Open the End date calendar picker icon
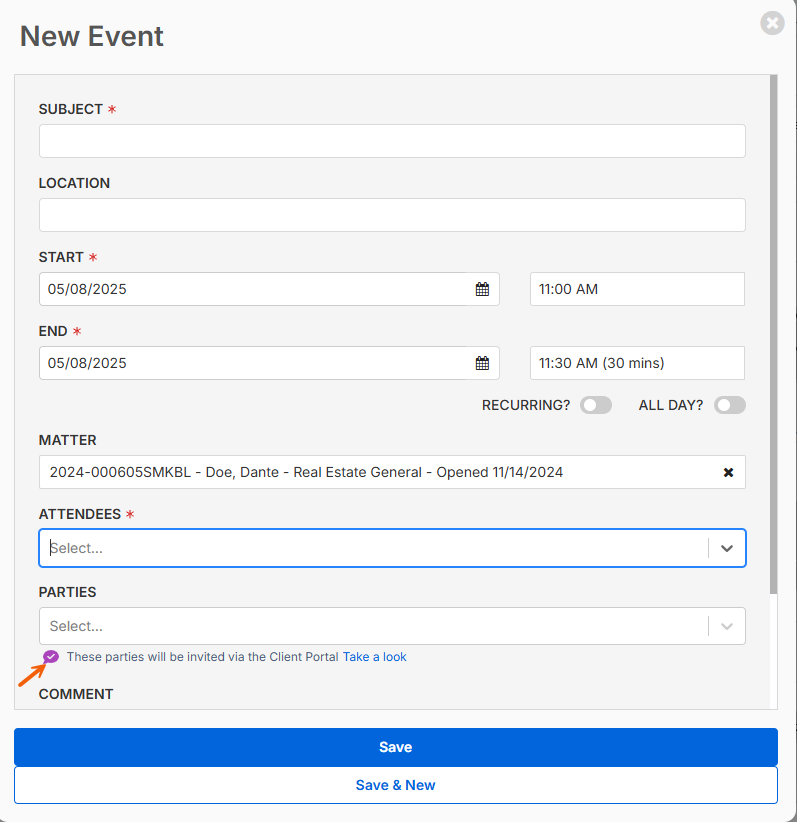This screenshot has width=797, height=822. (x=482, y=363)
